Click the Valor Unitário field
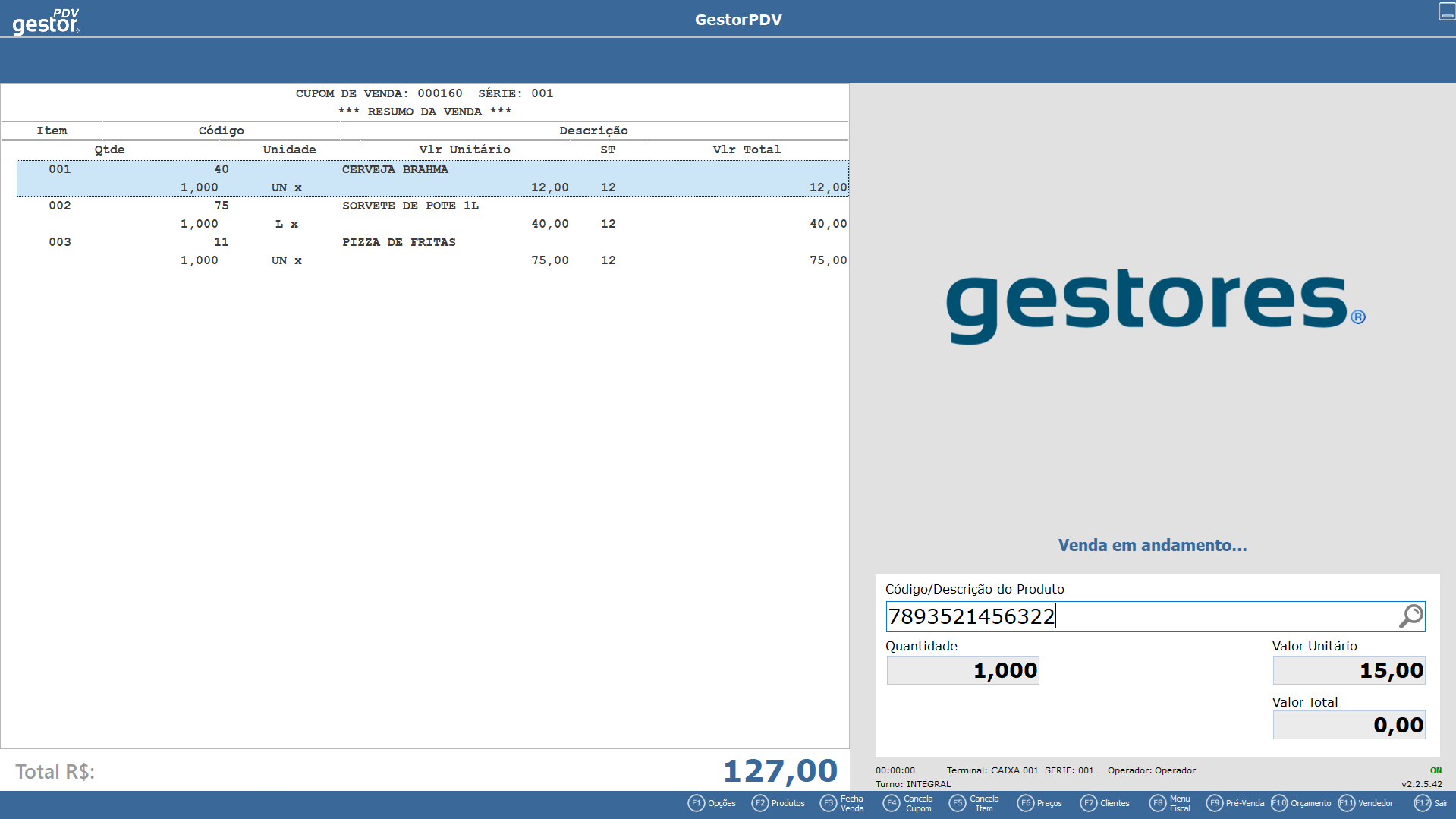Screen dimensions: 1456x819 click(x=1348, y=669)
